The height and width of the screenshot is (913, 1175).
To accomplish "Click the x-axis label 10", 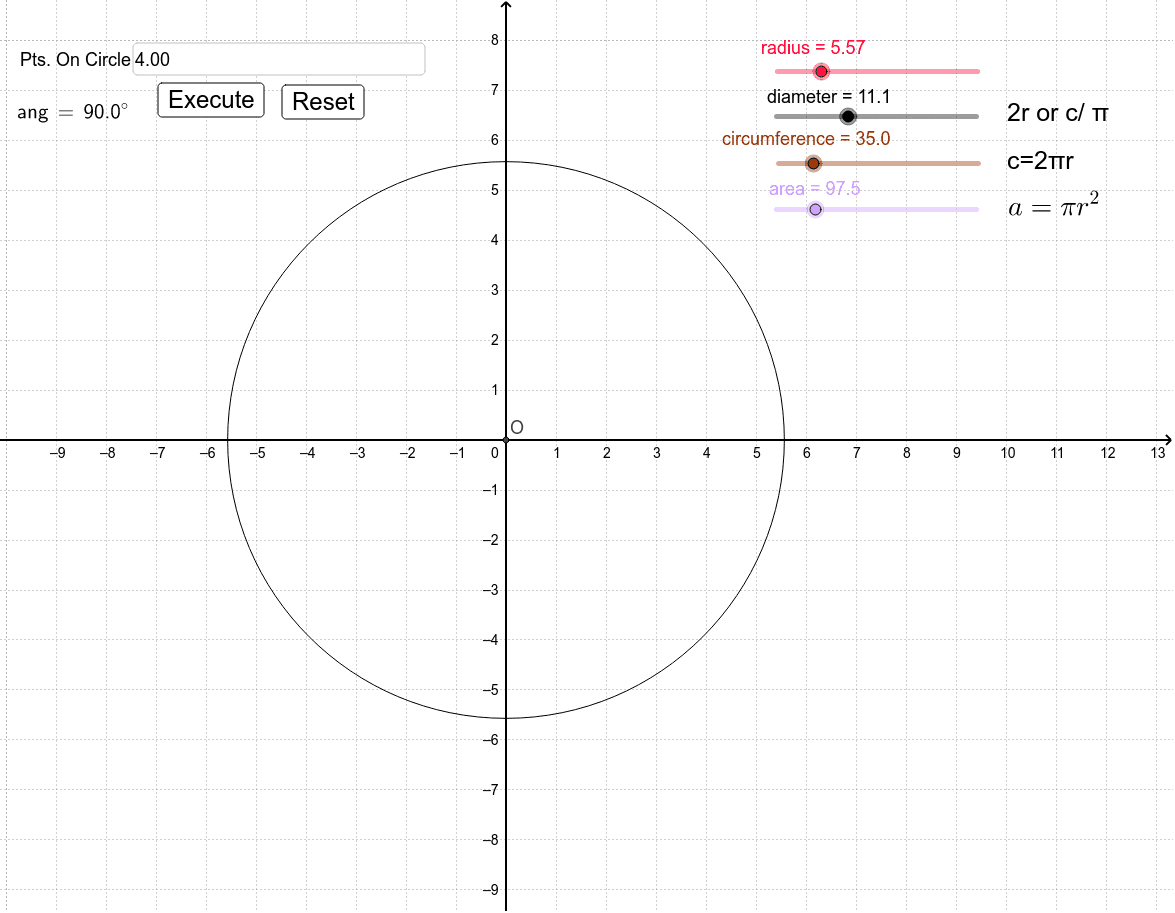I will [1007, 453].
